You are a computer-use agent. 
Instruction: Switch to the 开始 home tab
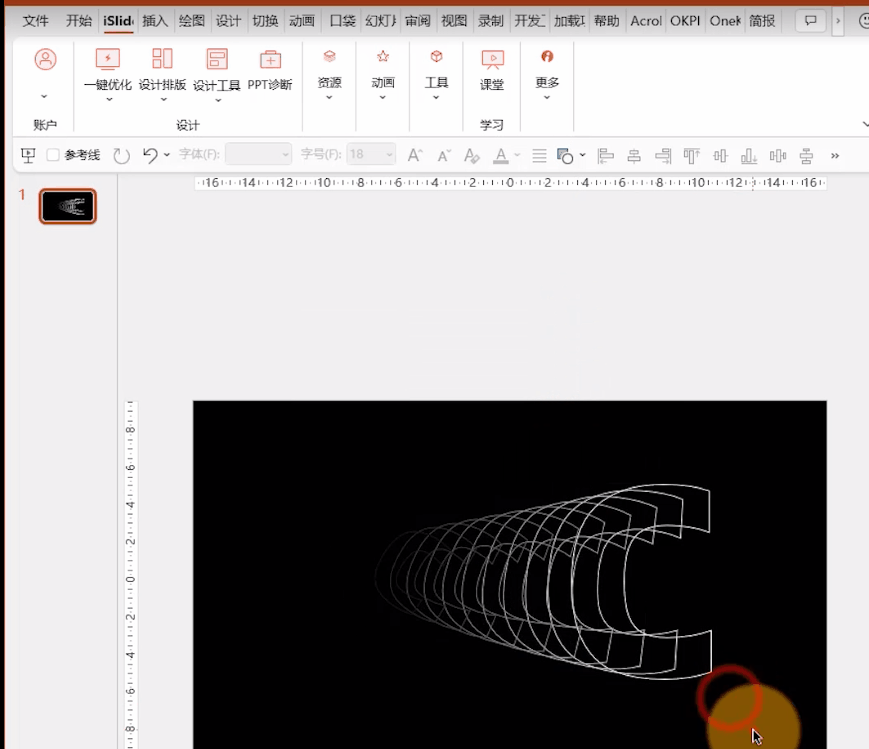79,21
